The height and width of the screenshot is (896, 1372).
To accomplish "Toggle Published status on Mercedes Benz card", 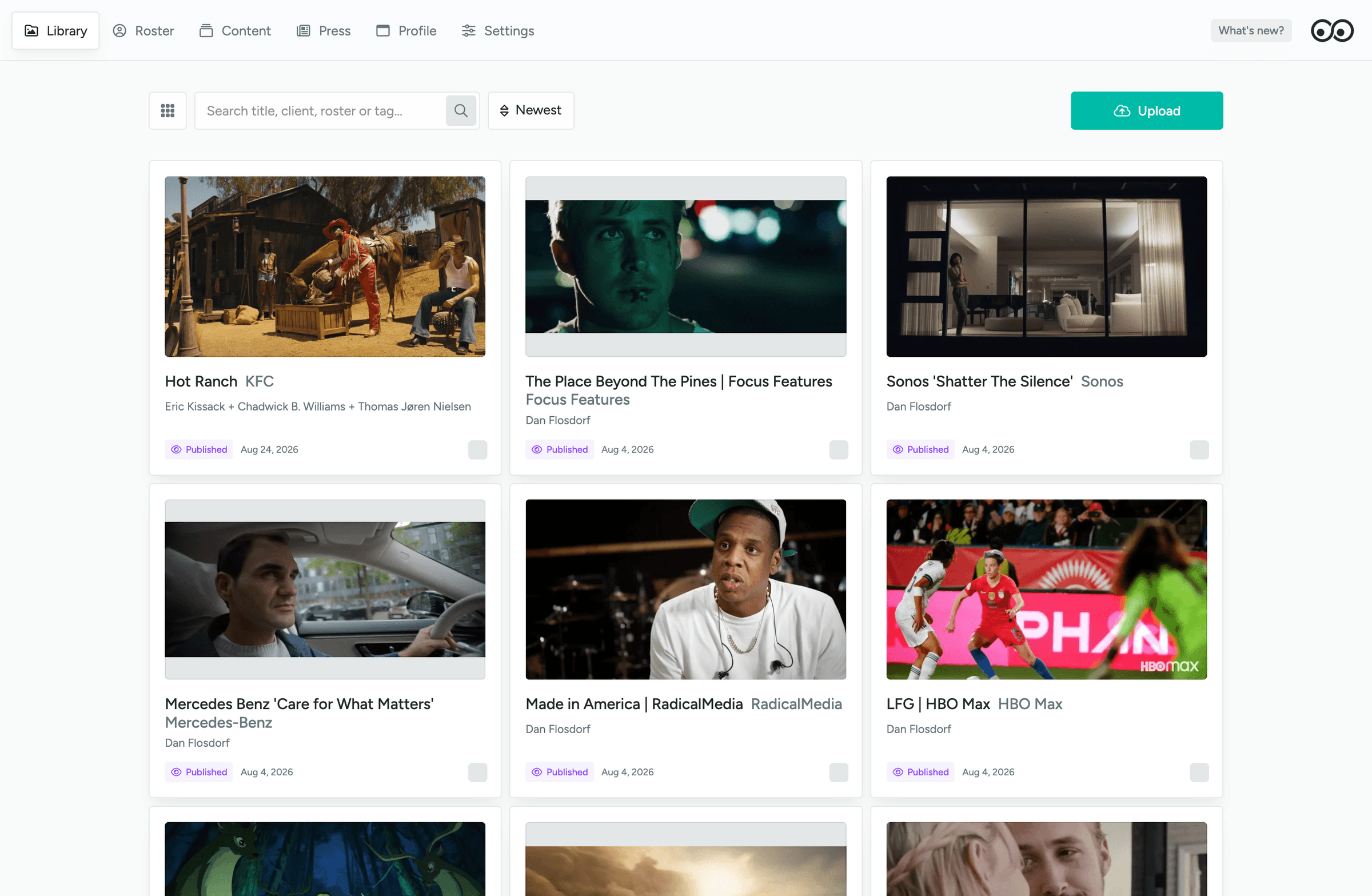I will pos(199,771).
